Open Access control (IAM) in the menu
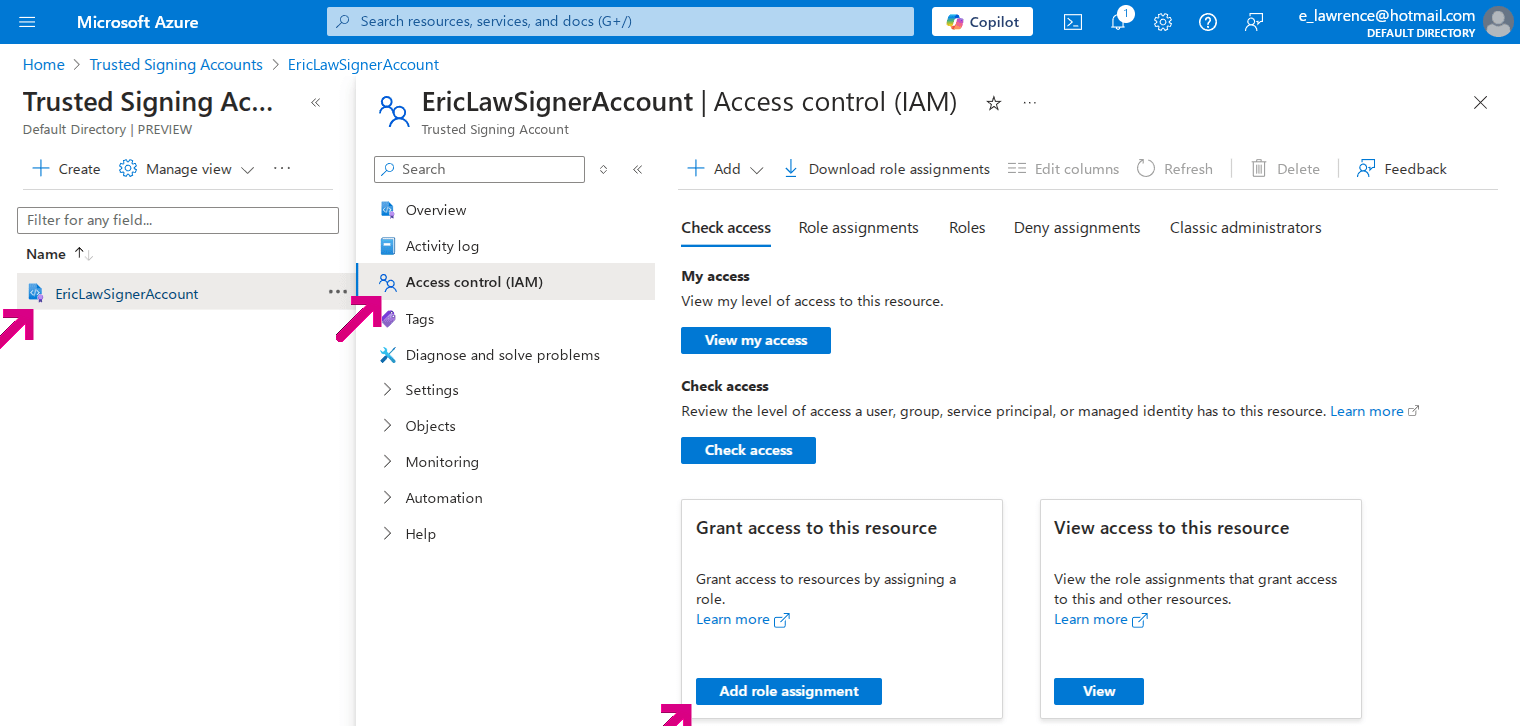The height and width of the screenshot is (726, 1520). click(x=505, y=282)
